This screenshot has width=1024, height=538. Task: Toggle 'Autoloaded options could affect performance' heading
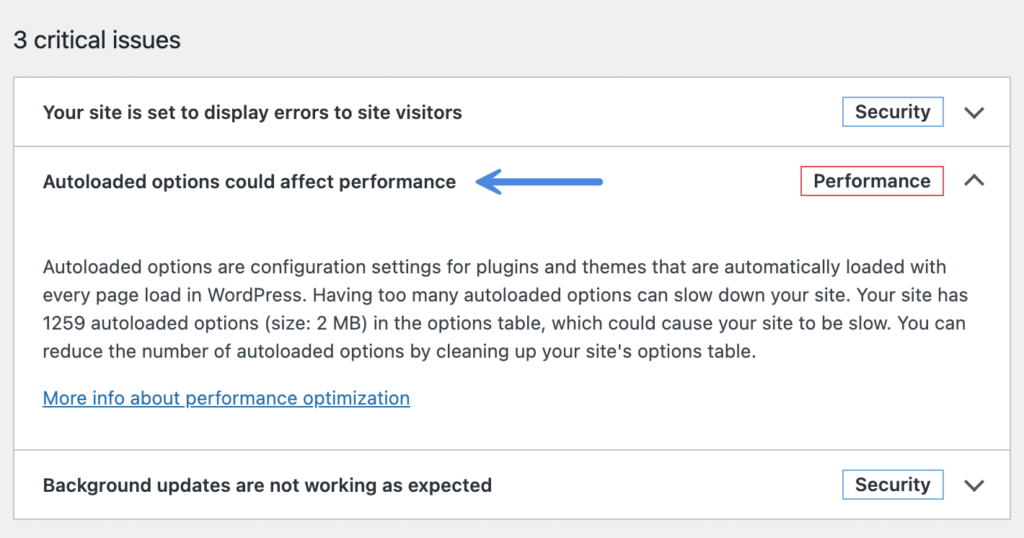[x=249, y=182]
